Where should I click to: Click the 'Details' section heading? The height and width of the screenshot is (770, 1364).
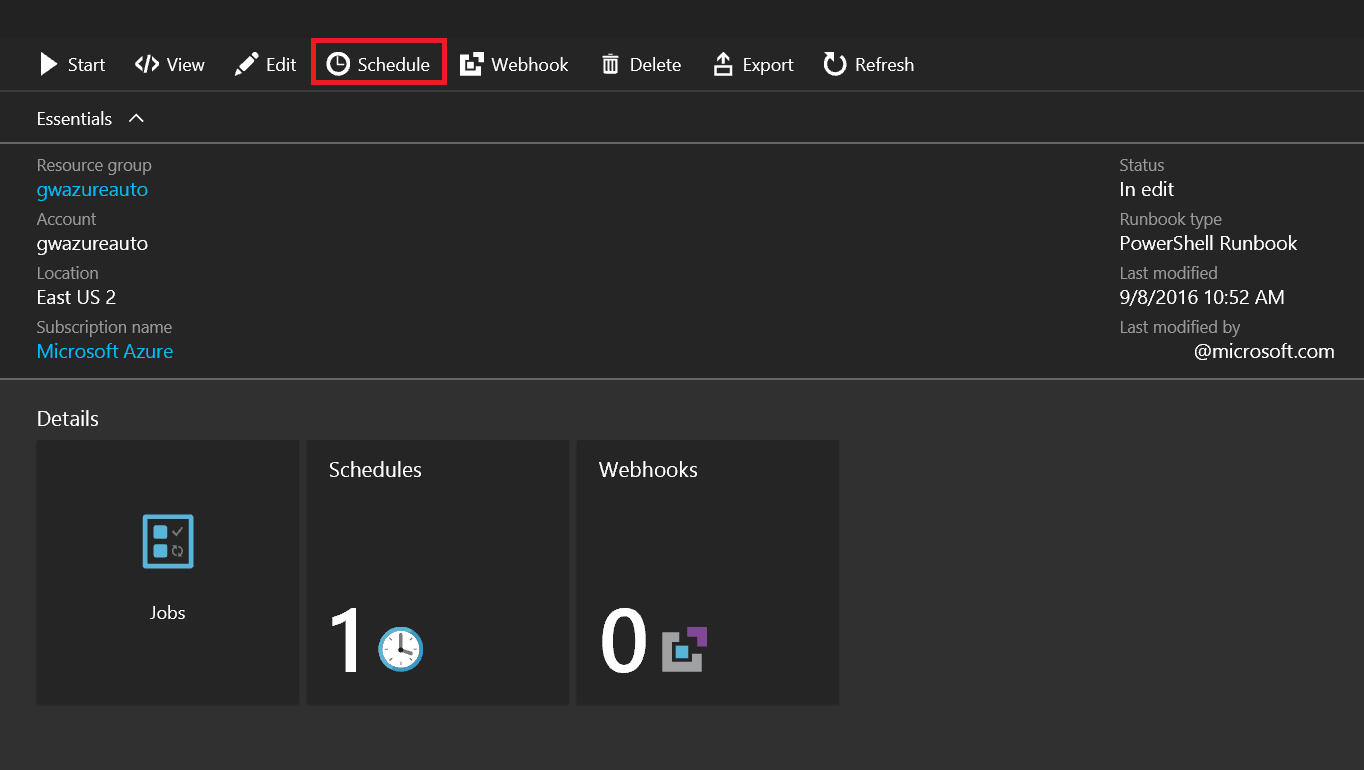click(x=68, y=419)
